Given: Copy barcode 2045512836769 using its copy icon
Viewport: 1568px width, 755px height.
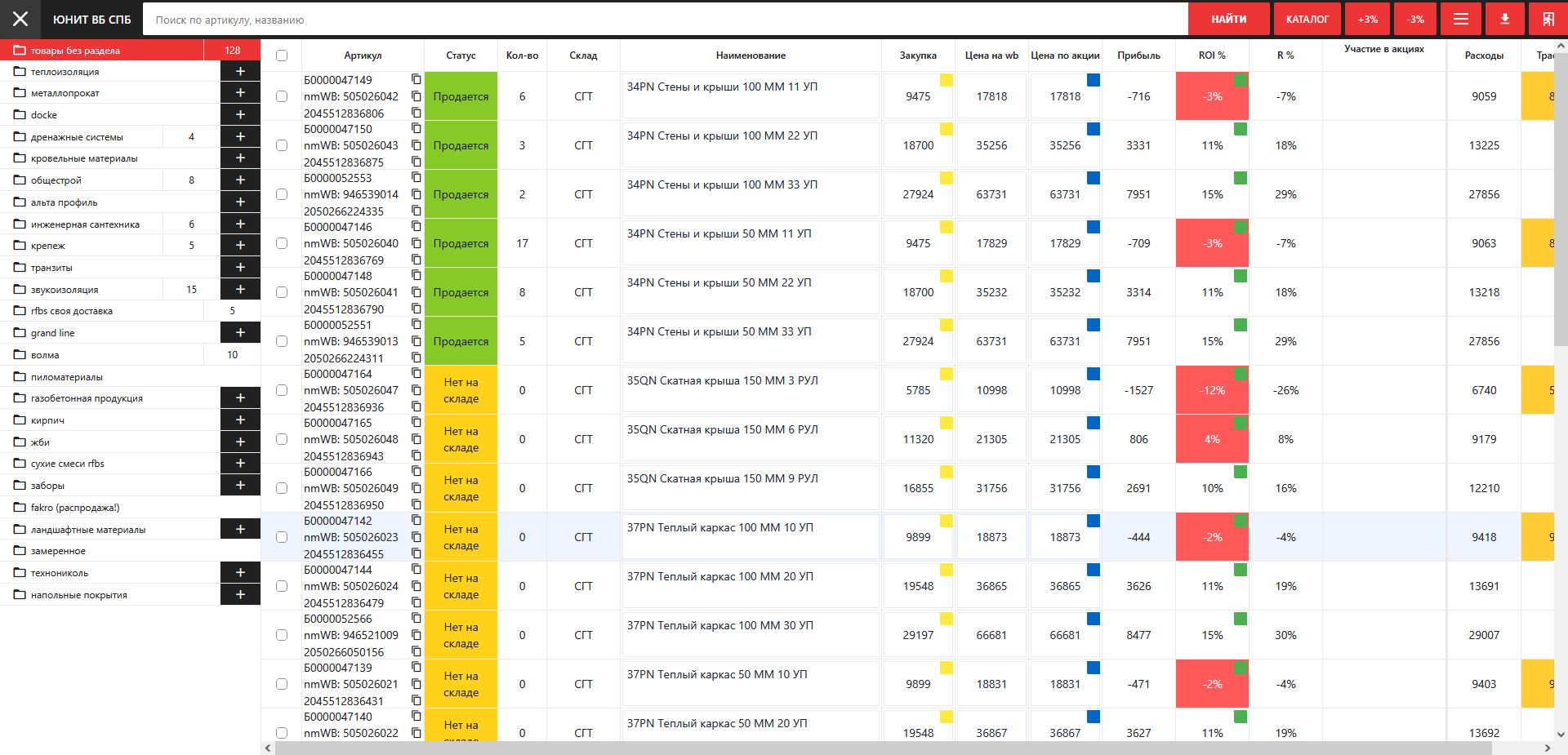Looking at the screenshot, I should (x=416, y=260).
